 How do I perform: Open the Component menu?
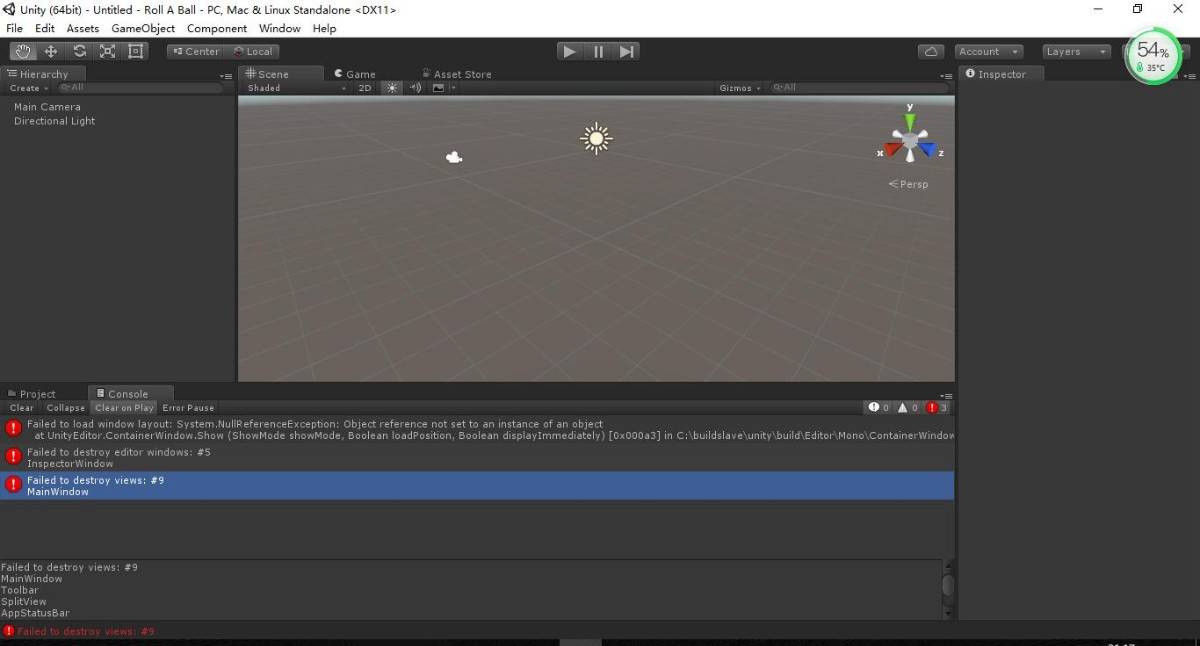[x=217, y=29]
